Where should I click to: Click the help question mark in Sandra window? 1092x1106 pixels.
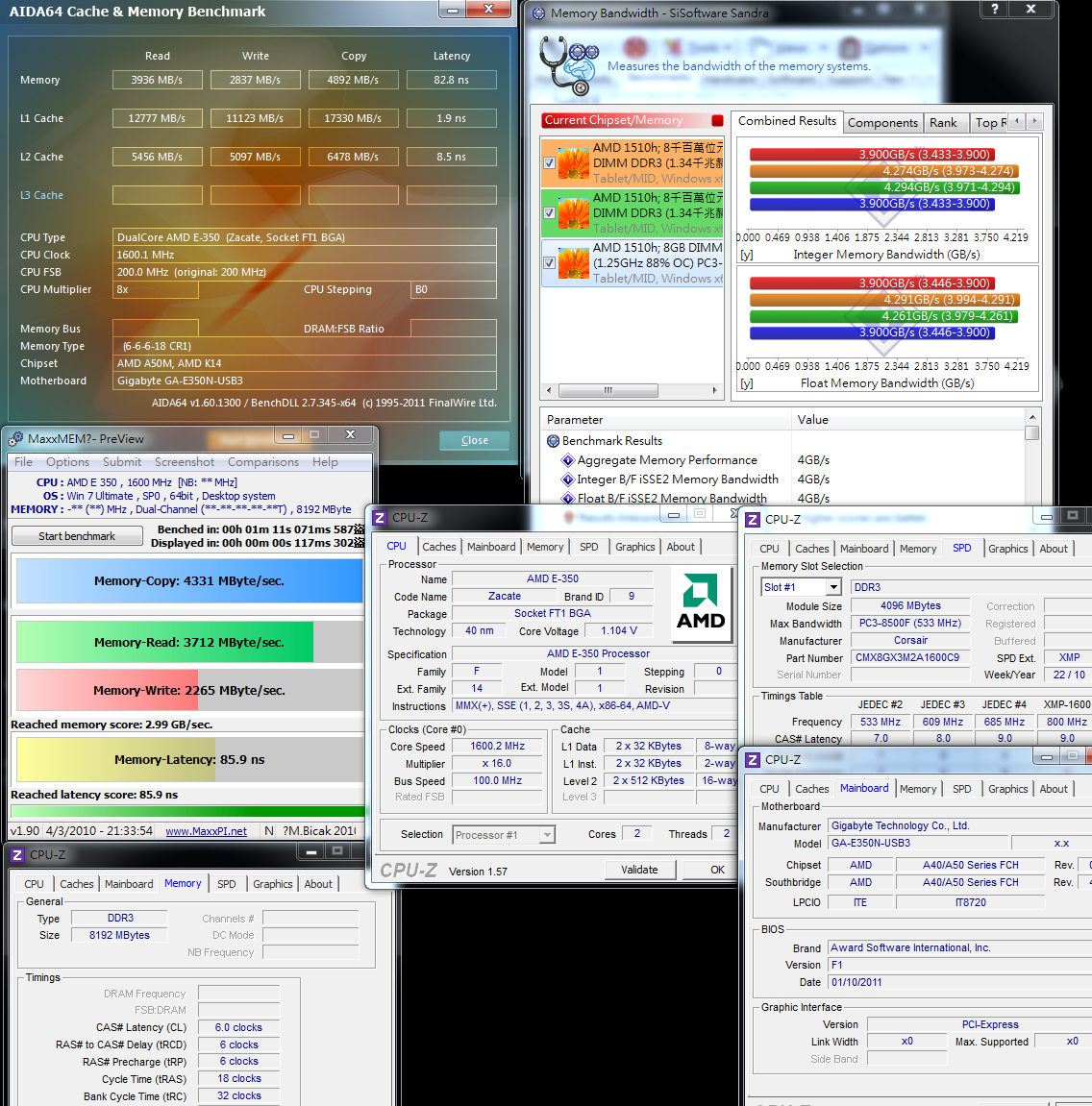[995, 9]
